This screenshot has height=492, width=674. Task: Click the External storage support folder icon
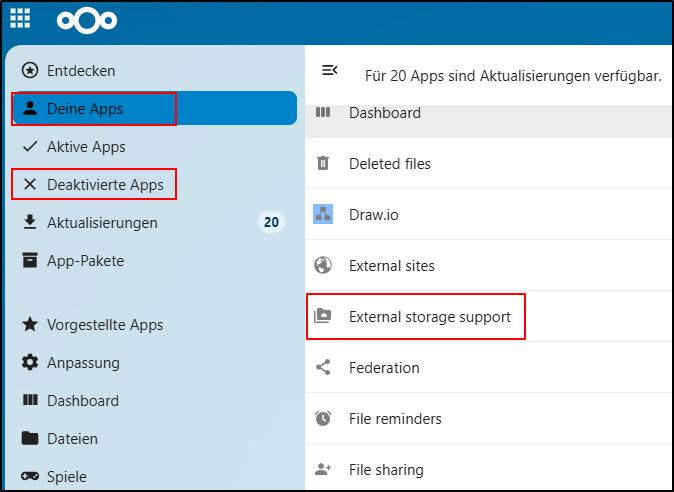(x=323, y=317)
